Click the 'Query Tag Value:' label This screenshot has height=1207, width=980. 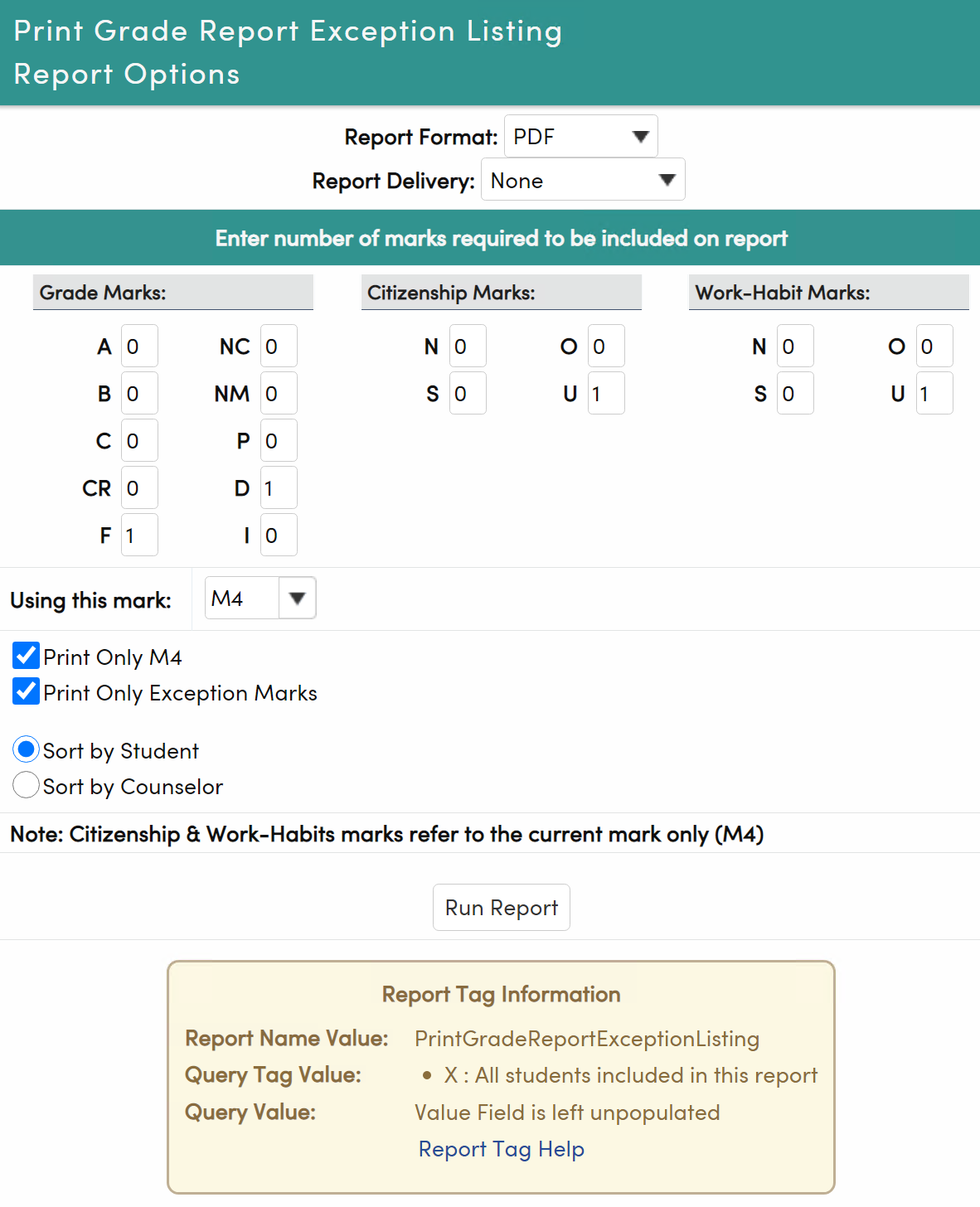(273, 1074)
